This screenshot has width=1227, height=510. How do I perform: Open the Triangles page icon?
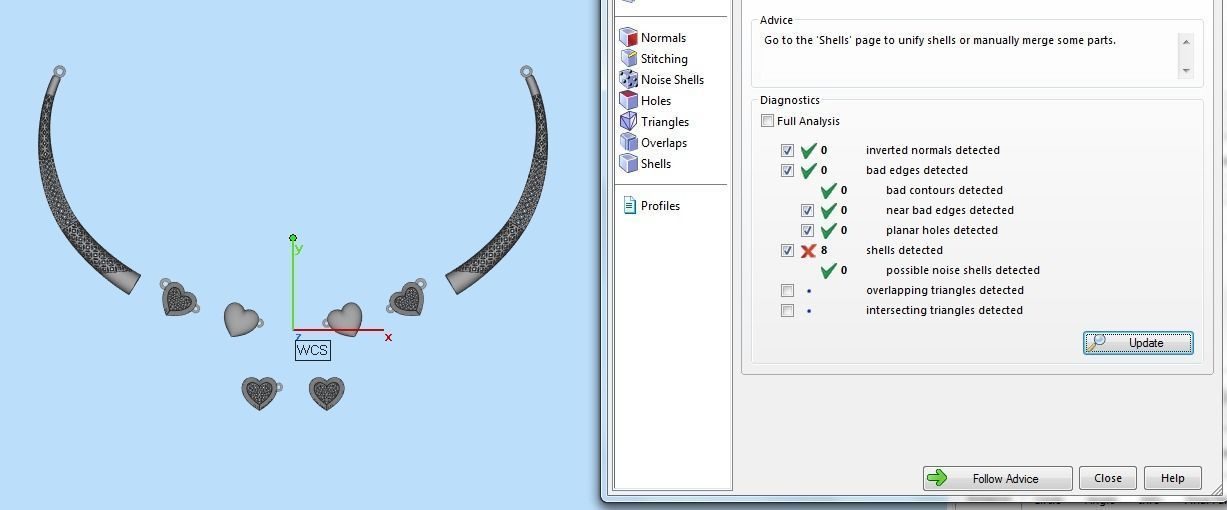coord(628,122)
